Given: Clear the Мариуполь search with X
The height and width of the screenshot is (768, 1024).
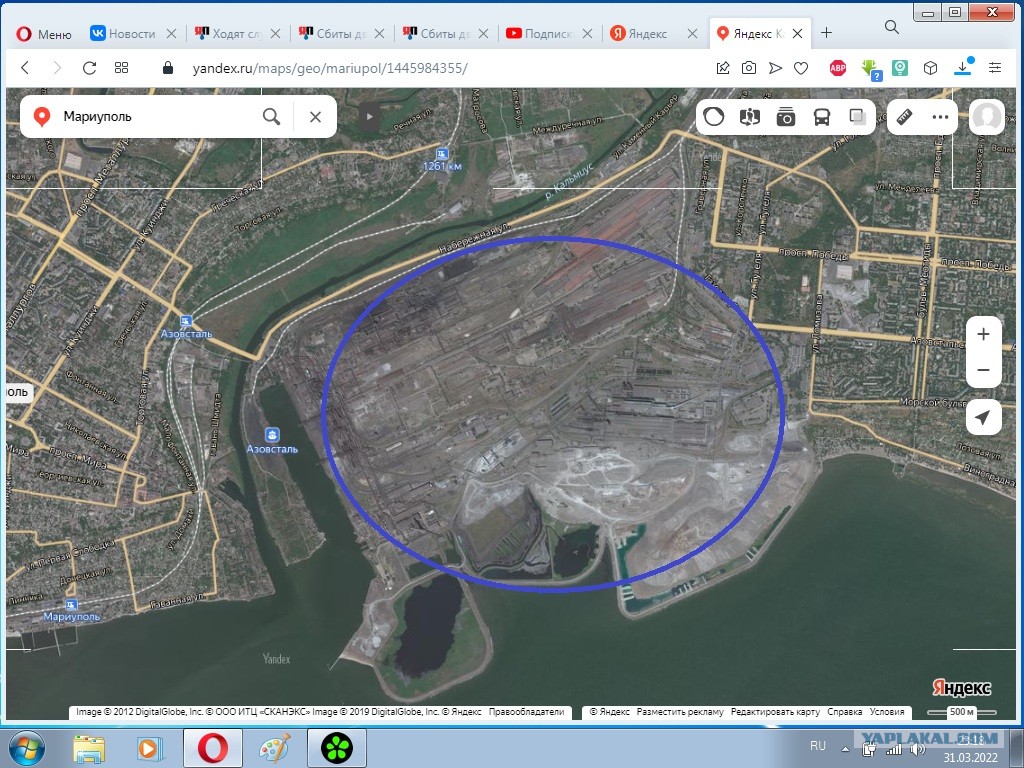Looking at the screenshot, I should (315, 117).
